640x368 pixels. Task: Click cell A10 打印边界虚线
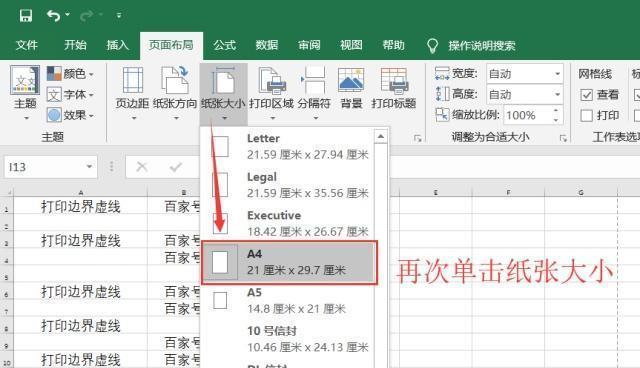pyautogui.click(x=80, y=360)
